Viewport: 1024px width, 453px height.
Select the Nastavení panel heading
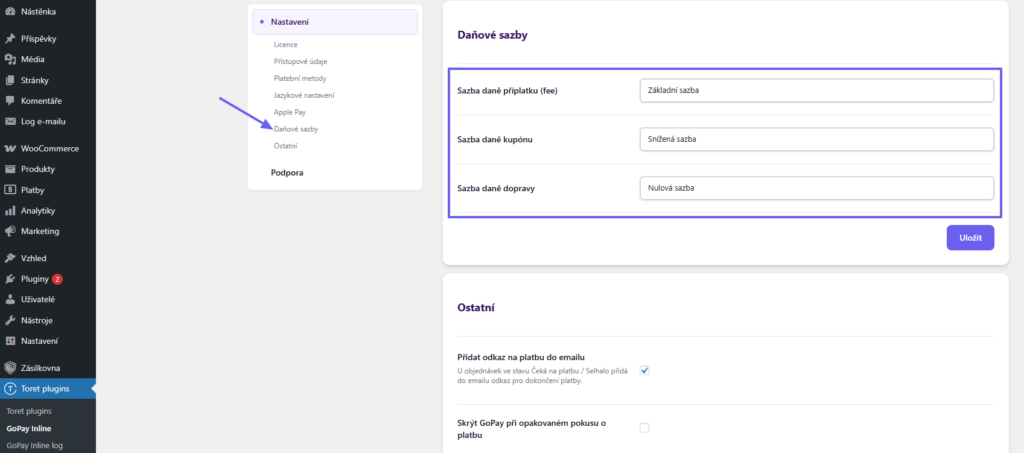(334, 22)
